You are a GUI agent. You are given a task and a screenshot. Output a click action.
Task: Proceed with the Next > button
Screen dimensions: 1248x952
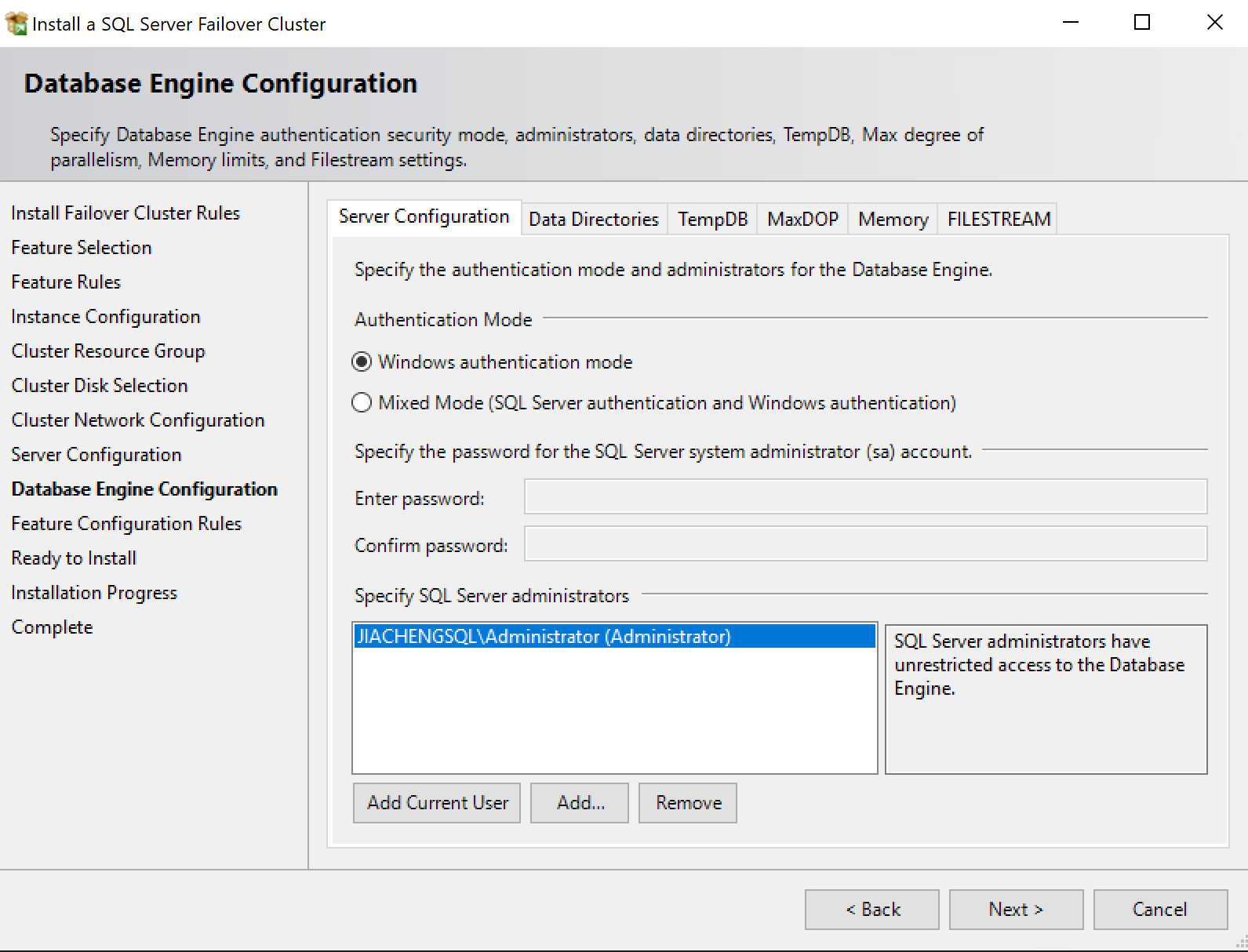pyautogui.click(x=1016, y=910)
